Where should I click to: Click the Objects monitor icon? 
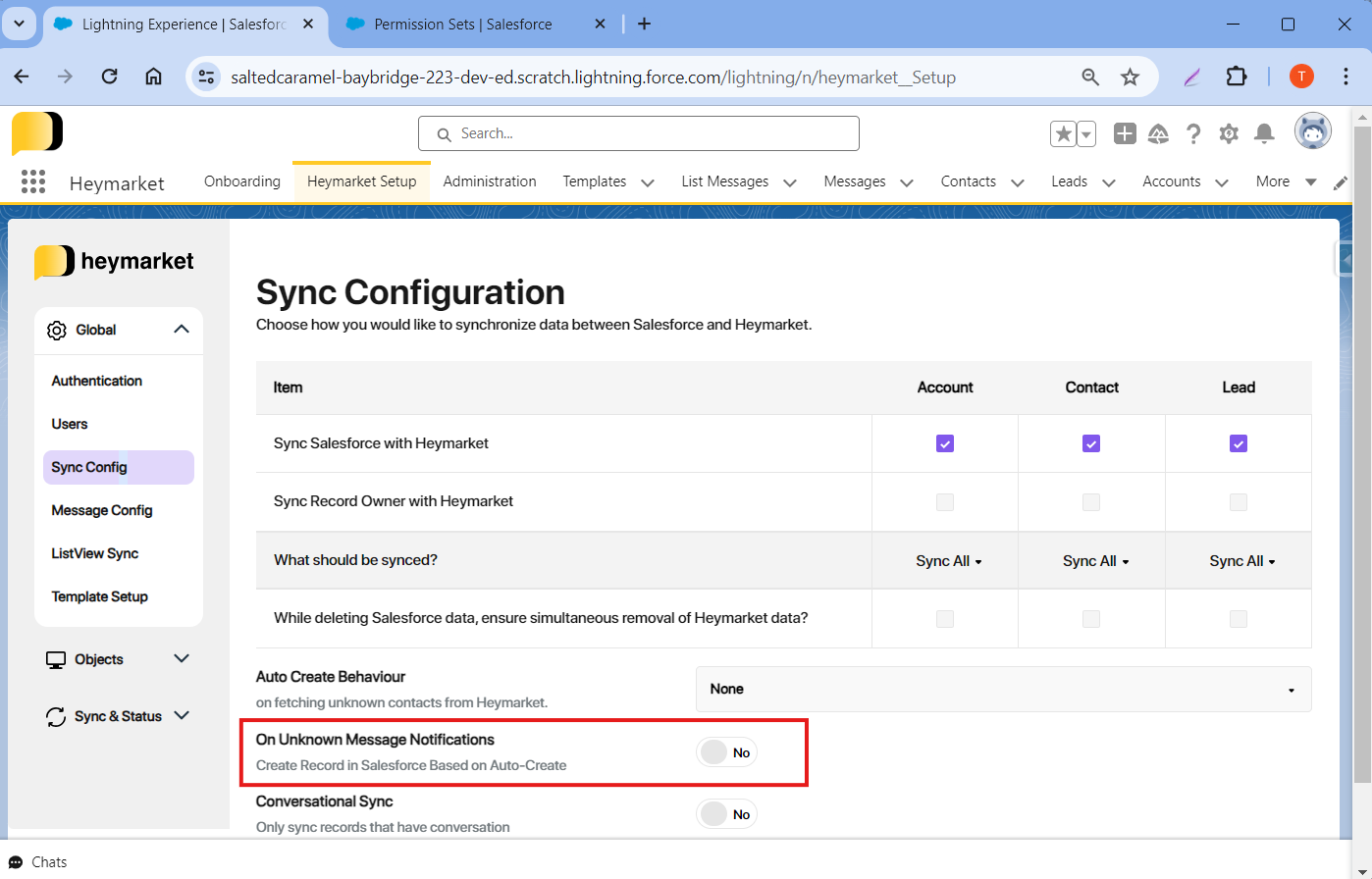point(56,659)
